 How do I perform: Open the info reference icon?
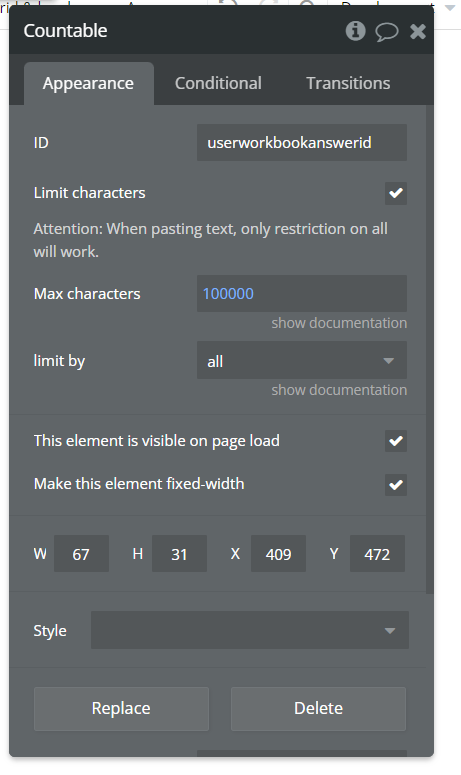pyautogui.click(x=355, y=31)
